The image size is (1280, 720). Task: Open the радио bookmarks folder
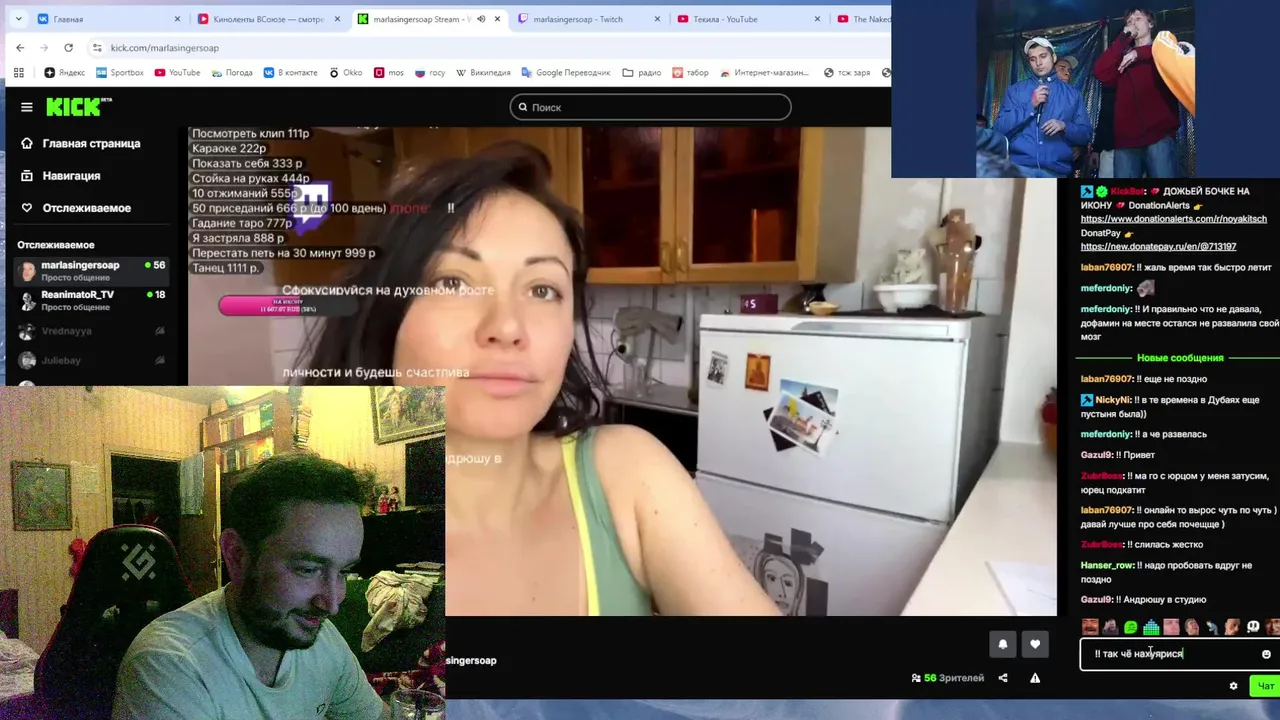641,72
